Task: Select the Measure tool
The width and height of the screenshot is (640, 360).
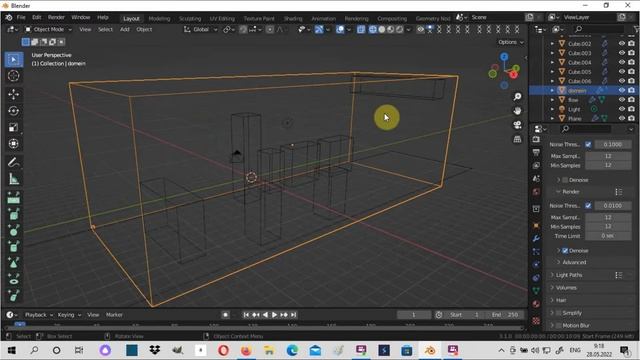Action: (13, 179)
